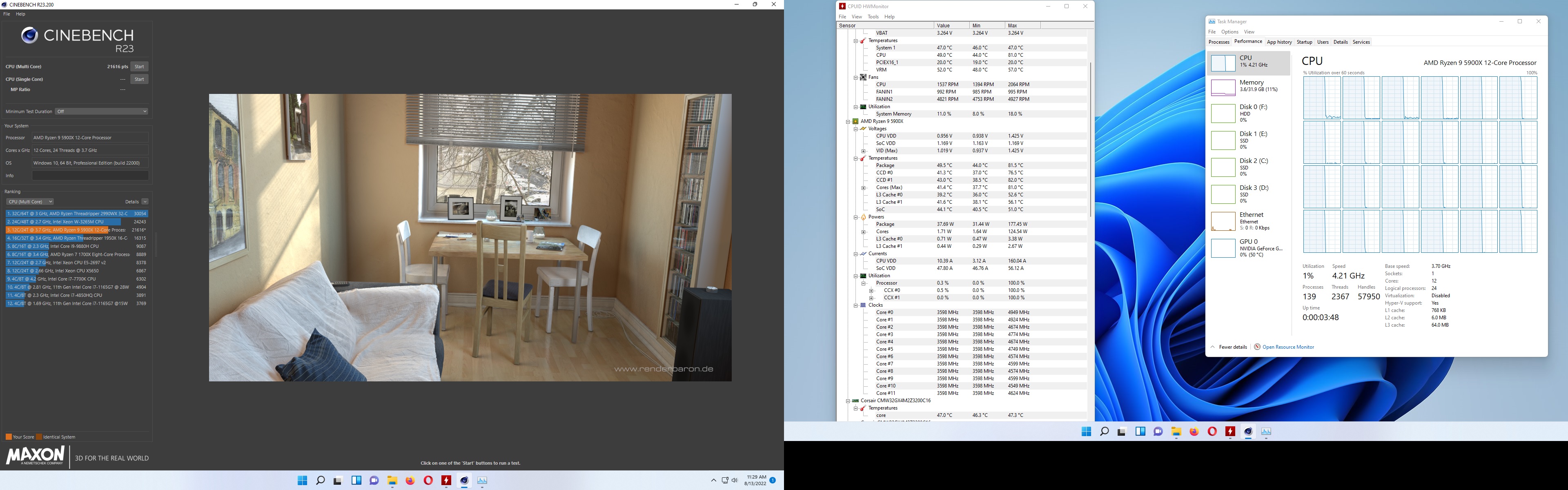
Task: Open the Details tab in Task Manager
Action: (x=1340, y=42)
